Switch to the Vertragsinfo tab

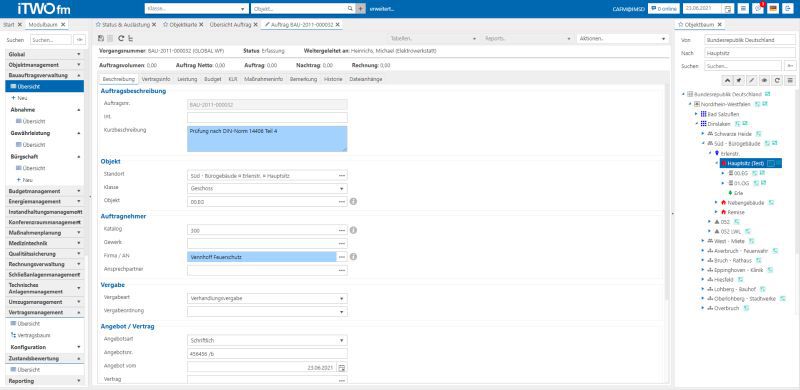tap(156, 79)
